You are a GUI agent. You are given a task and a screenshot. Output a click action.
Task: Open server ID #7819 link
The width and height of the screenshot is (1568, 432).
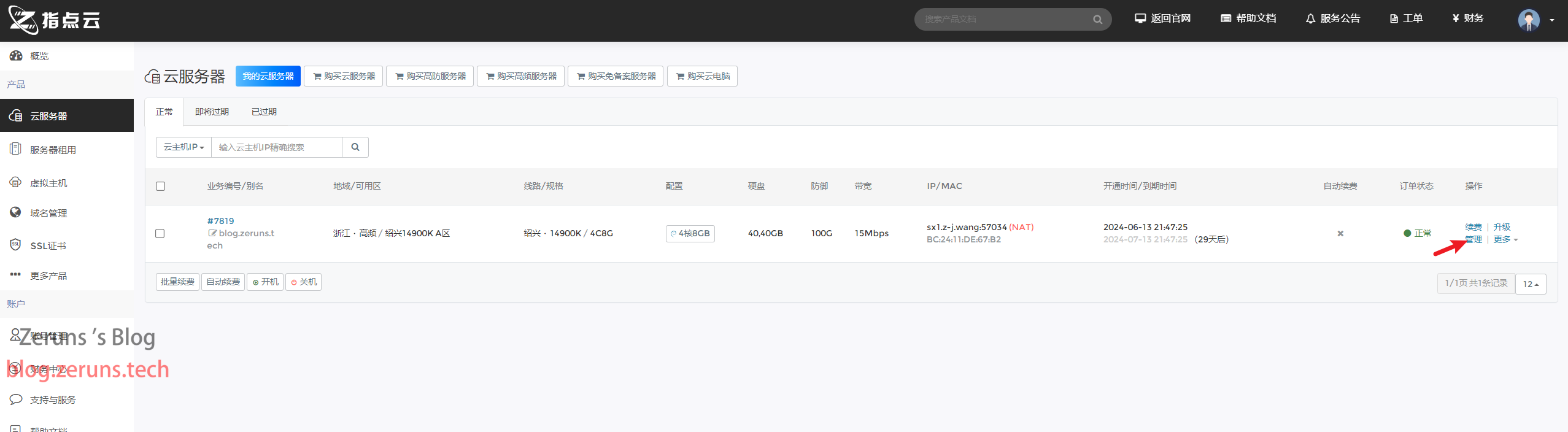click(x=221, y=221)
